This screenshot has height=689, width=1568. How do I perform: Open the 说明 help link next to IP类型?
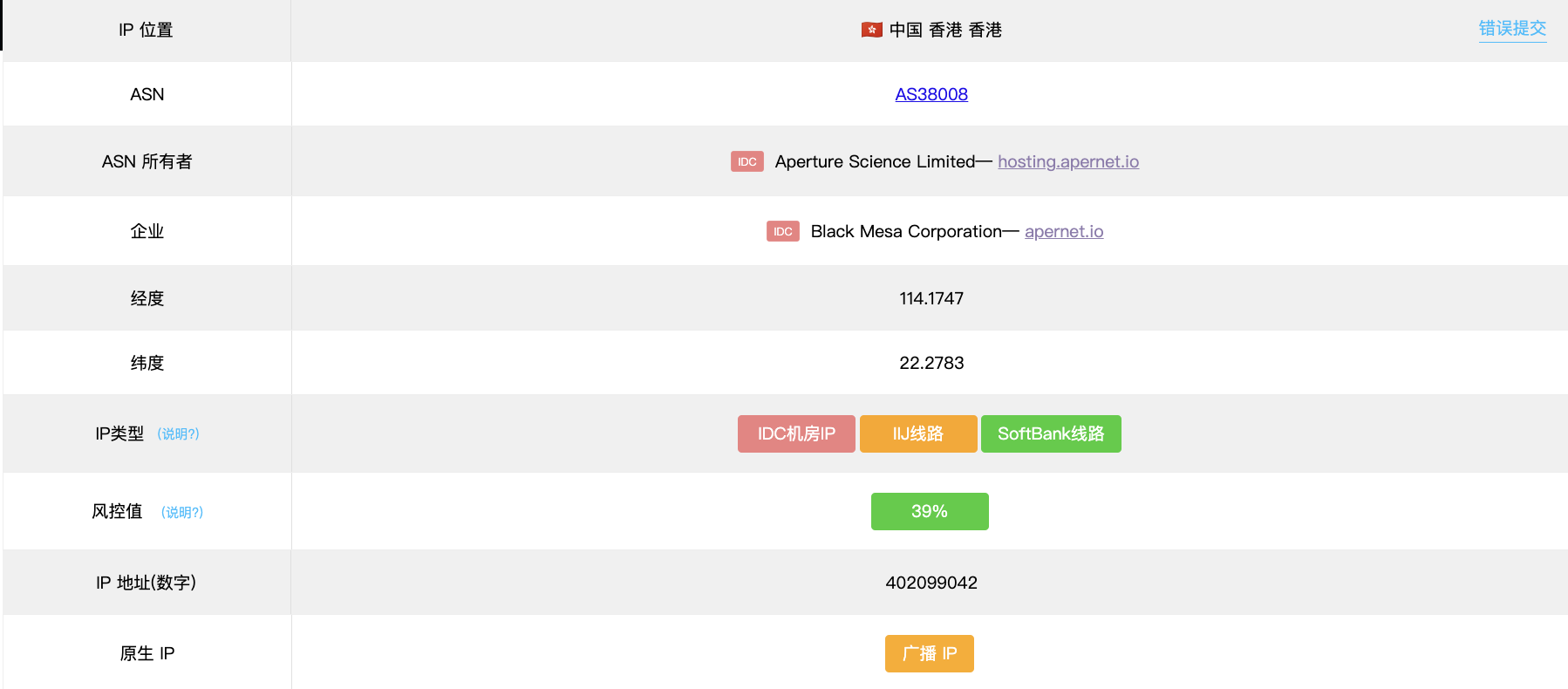pyautogui.click(x=178, y=434)
